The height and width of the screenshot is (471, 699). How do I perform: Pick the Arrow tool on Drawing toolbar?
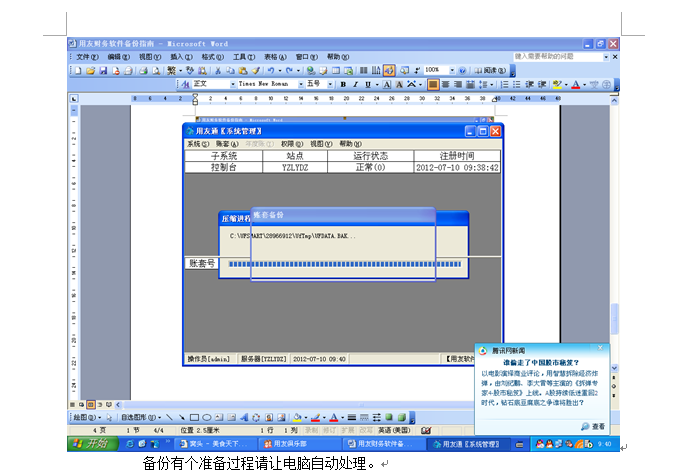pyautogui.click(x=182, y=418)
